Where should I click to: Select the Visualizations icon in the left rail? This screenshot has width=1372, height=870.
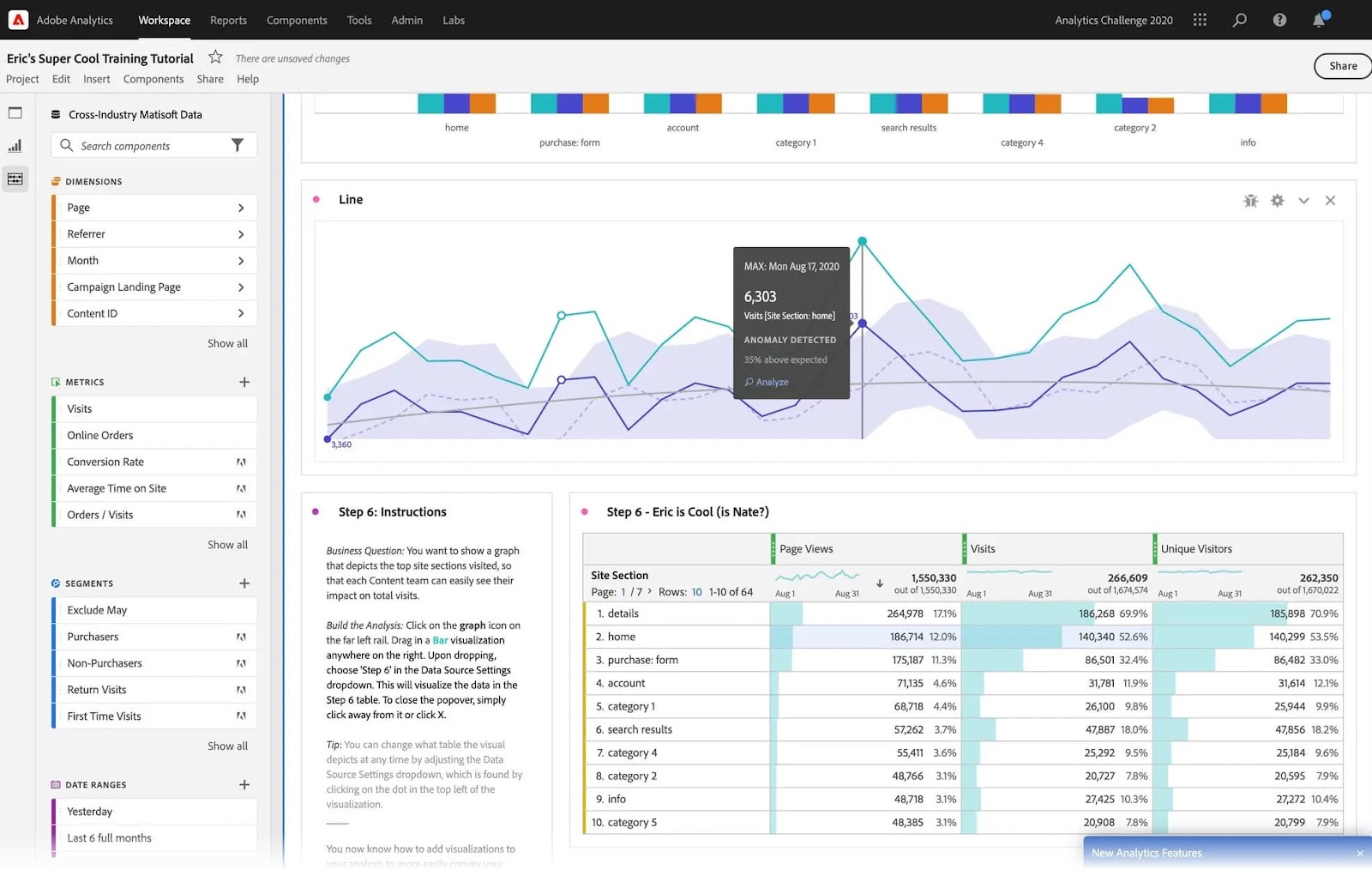(15, 146)
